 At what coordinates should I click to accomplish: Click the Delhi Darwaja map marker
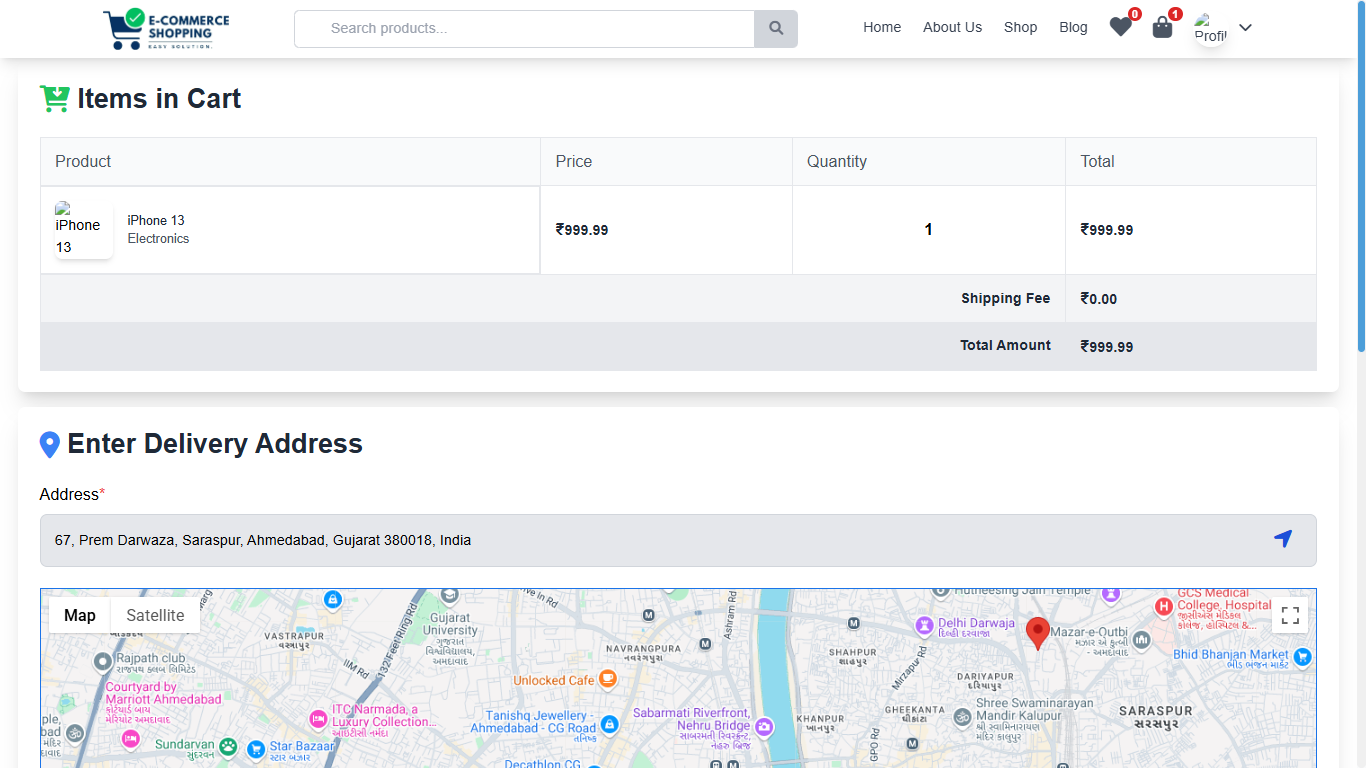tap(925, 626)
